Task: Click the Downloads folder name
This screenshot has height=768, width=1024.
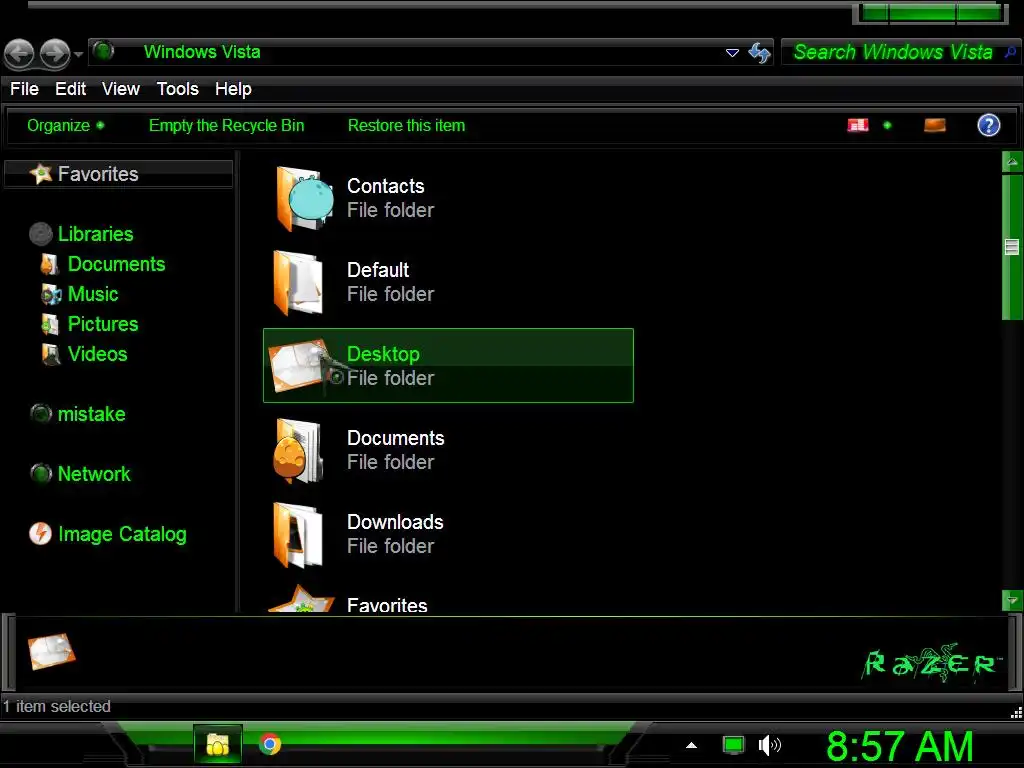Action: tap(395, 522)
